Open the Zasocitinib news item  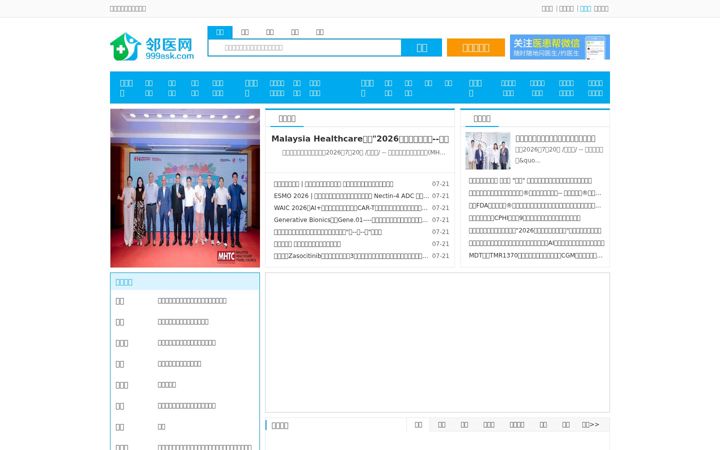pyautogui.click(x=351, y=256)
